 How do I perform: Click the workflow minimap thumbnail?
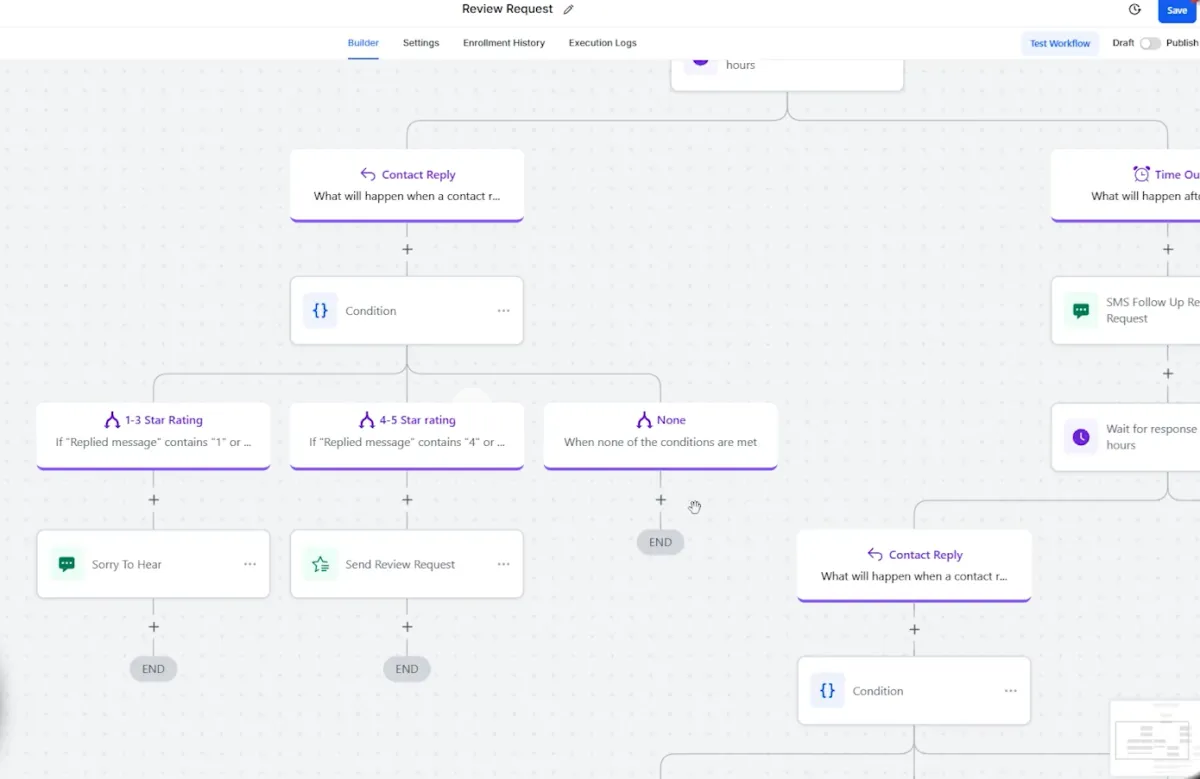(1155, 740)
